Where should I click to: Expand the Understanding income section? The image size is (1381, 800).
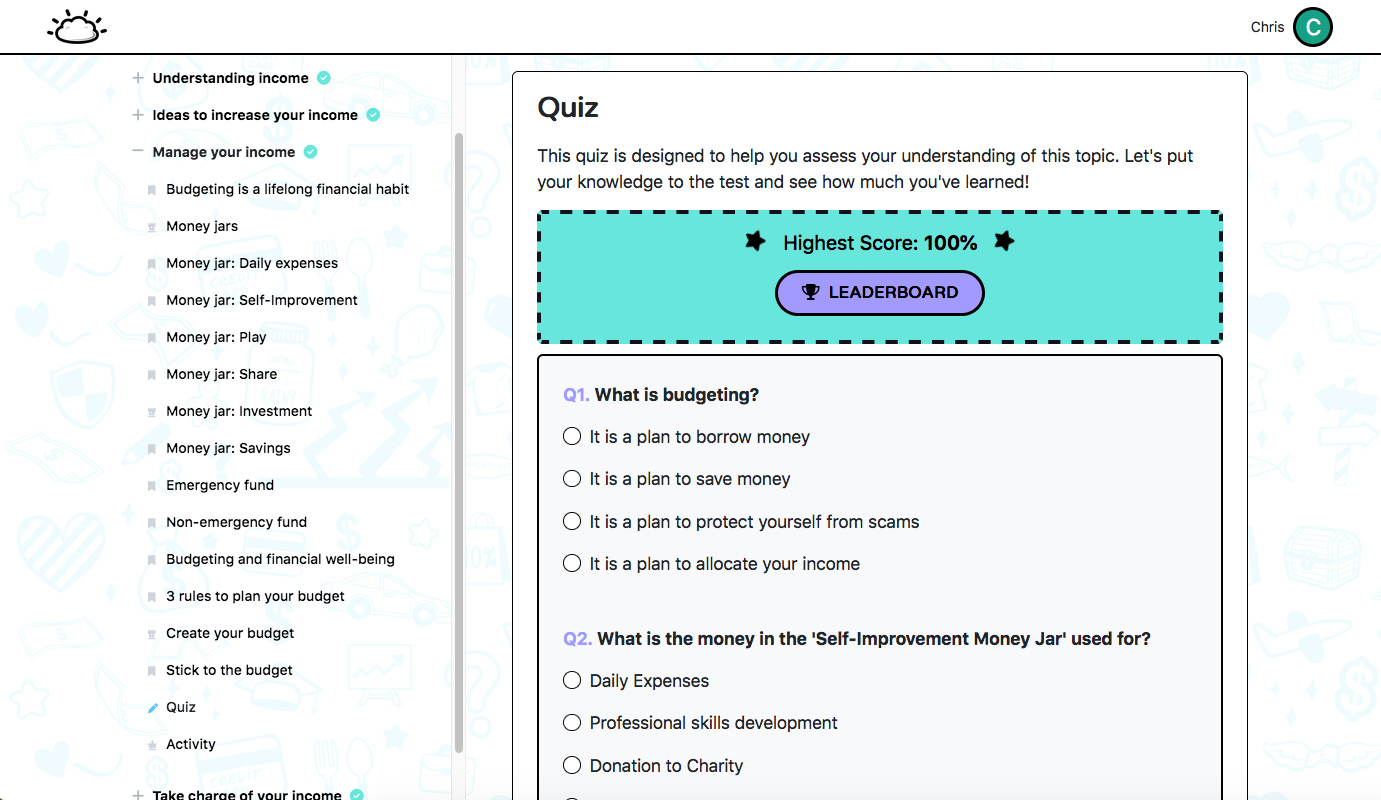click(x=138, y=78)
